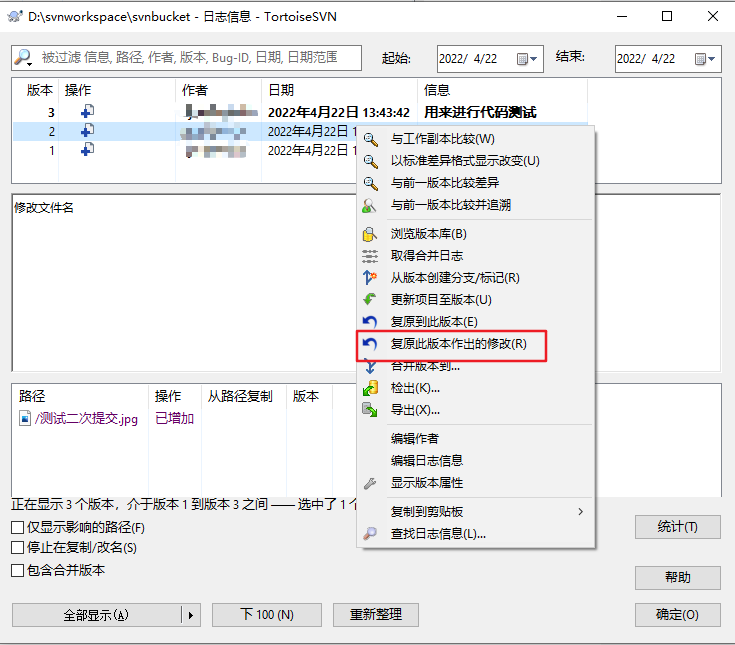Enable 仅显示影响的路径(F) checkbox
735x645 pixels.
pyautogui.click(x=17, y=527)
